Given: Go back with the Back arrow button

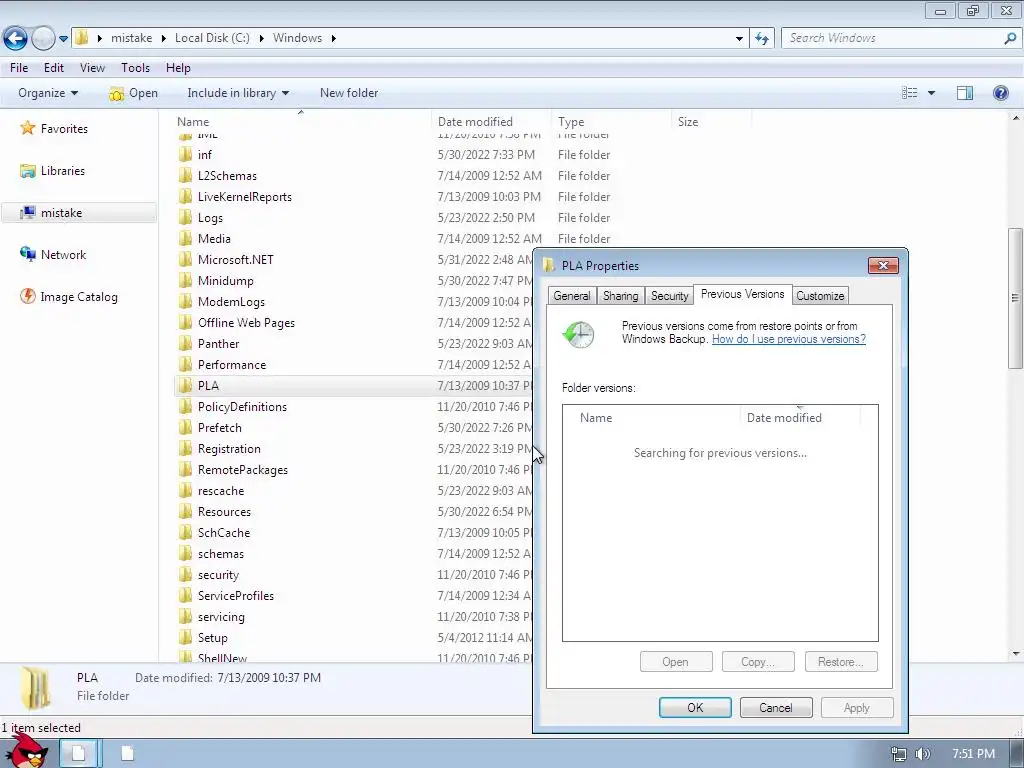Looking at the screenshot, I should 16,39.
